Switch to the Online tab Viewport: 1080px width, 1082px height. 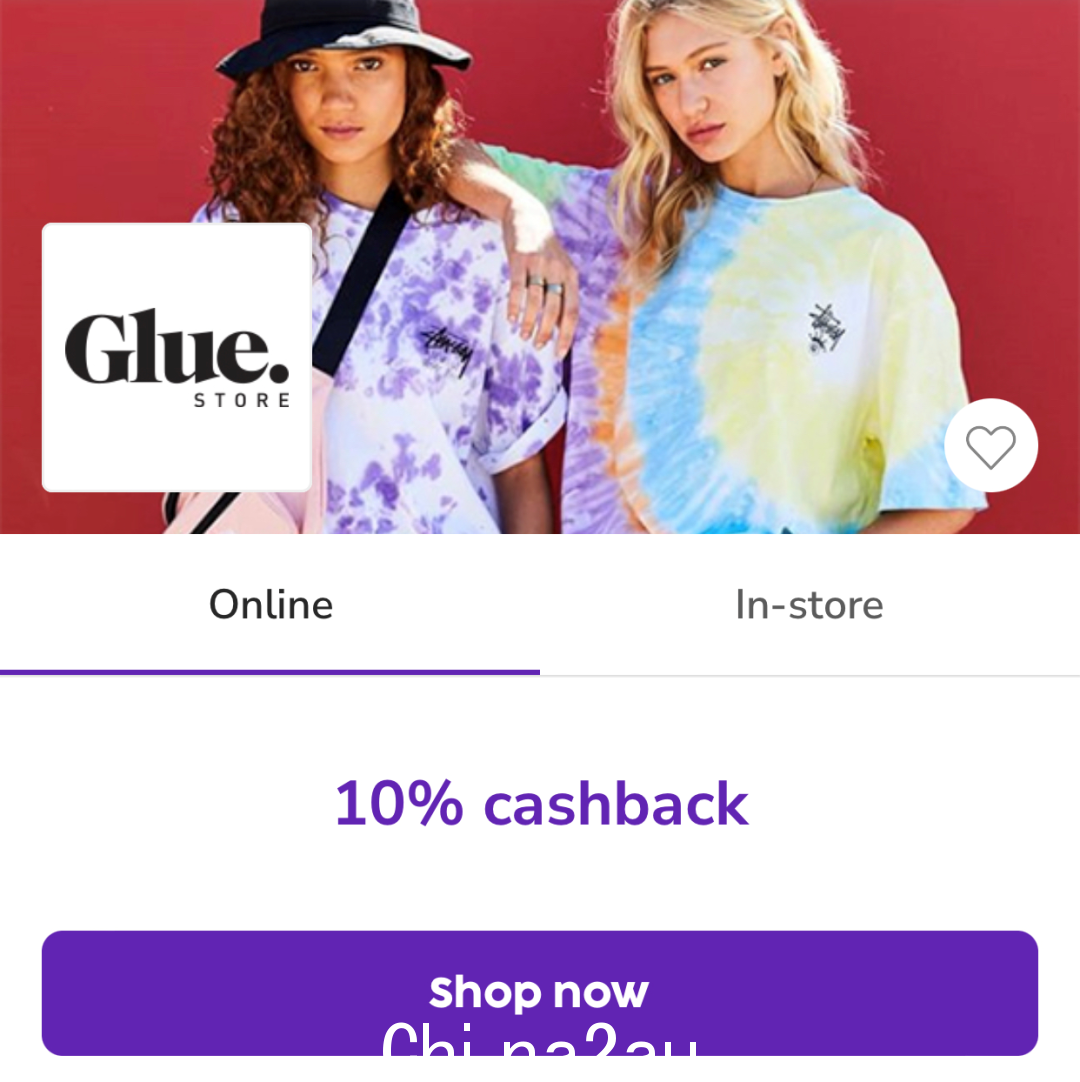point(271,604)
